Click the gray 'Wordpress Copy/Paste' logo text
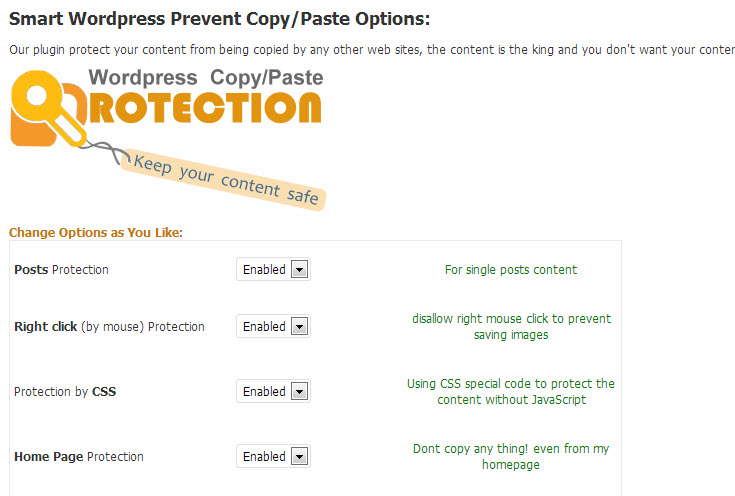This screenshot has width=735, height=496. [x=206, y=77]
